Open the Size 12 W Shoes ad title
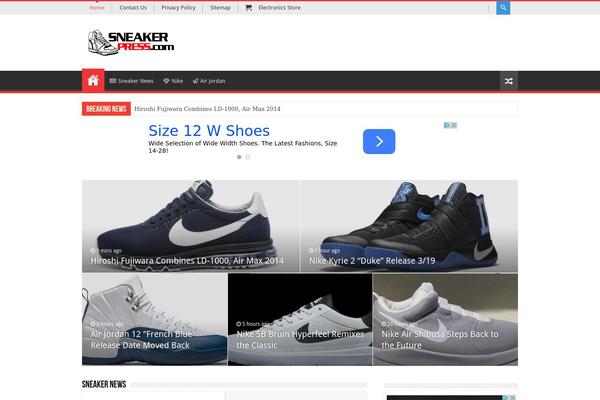 point(209,131)
